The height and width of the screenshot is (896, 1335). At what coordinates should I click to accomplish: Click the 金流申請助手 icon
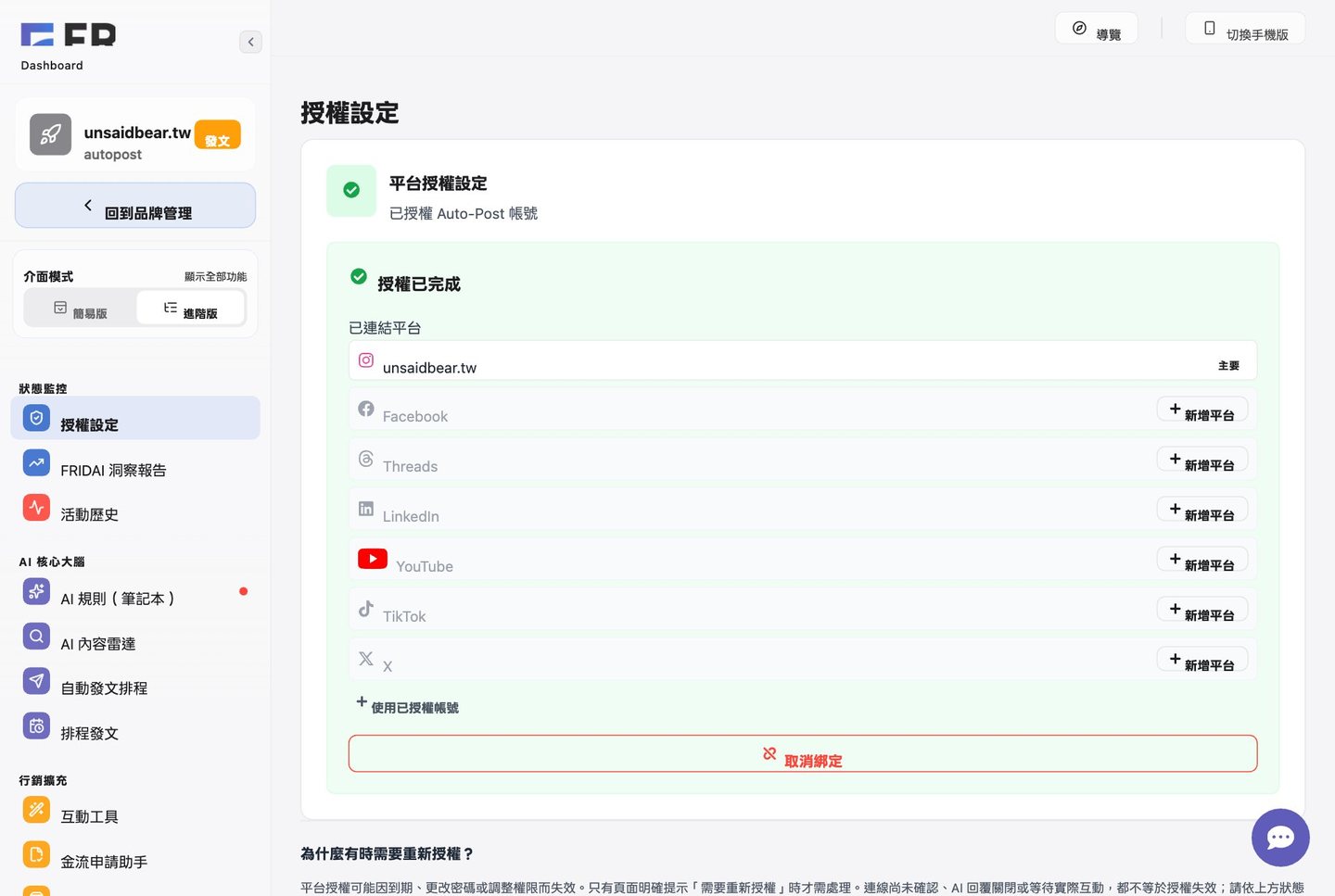(x=36, y=854)
